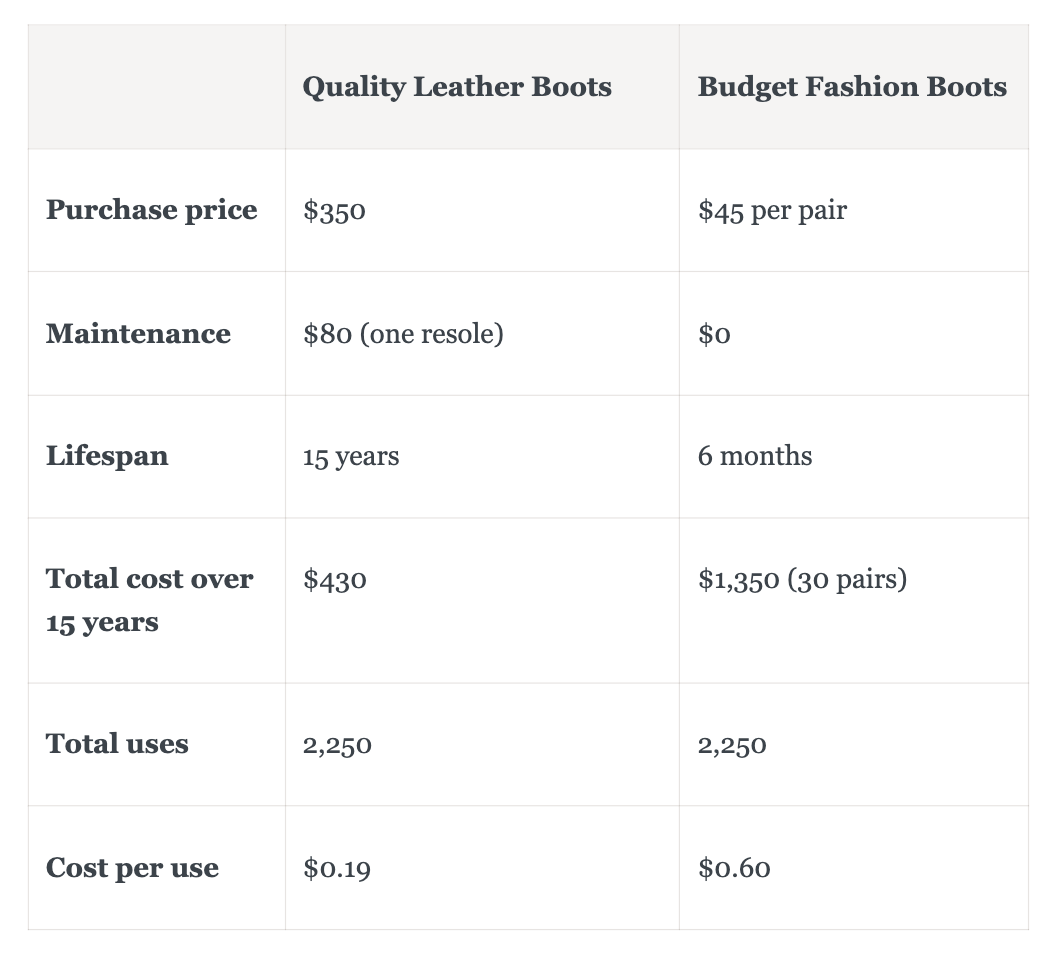Click the $350 purchase price cell
The image size is (1062, 956).
(334, 210)
